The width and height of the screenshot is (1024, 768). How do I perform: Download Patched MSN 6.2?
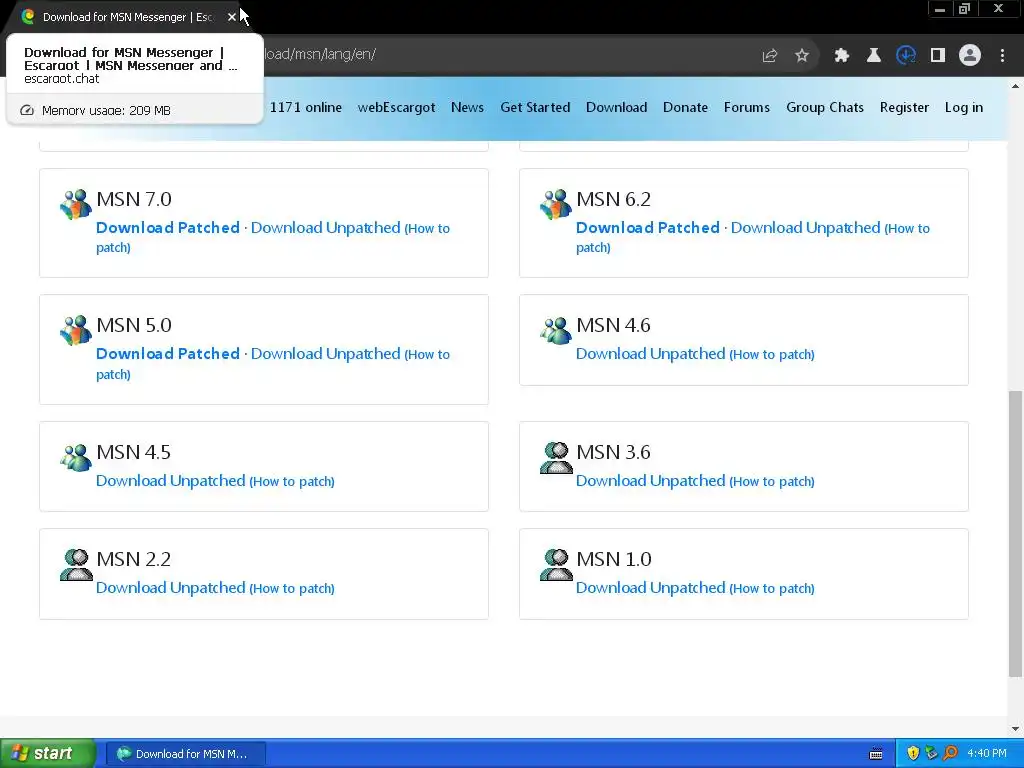[648, 227]
